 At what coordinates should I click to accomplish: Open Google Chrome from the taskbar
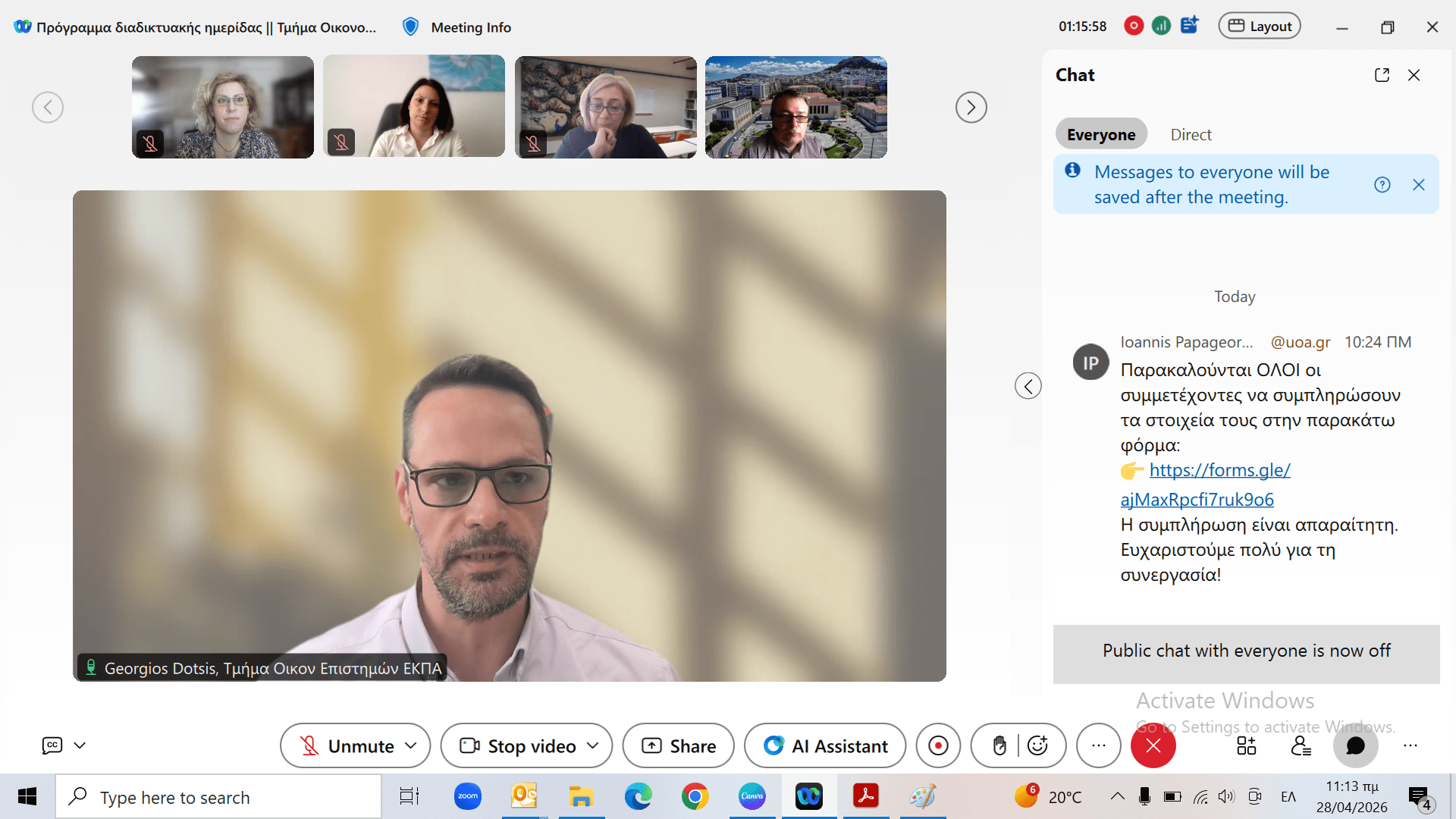click(695, 796)
